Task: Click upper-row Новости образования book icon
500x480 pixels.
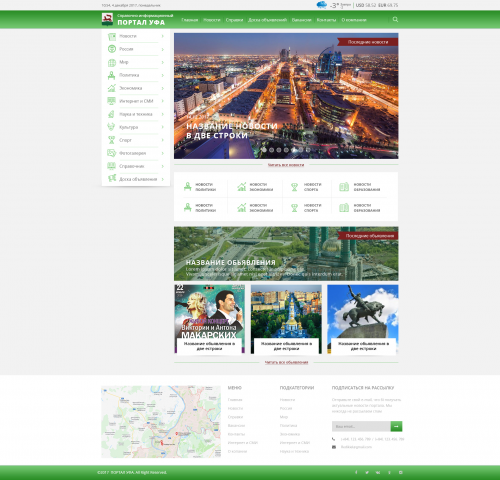Action: point(344,187)
